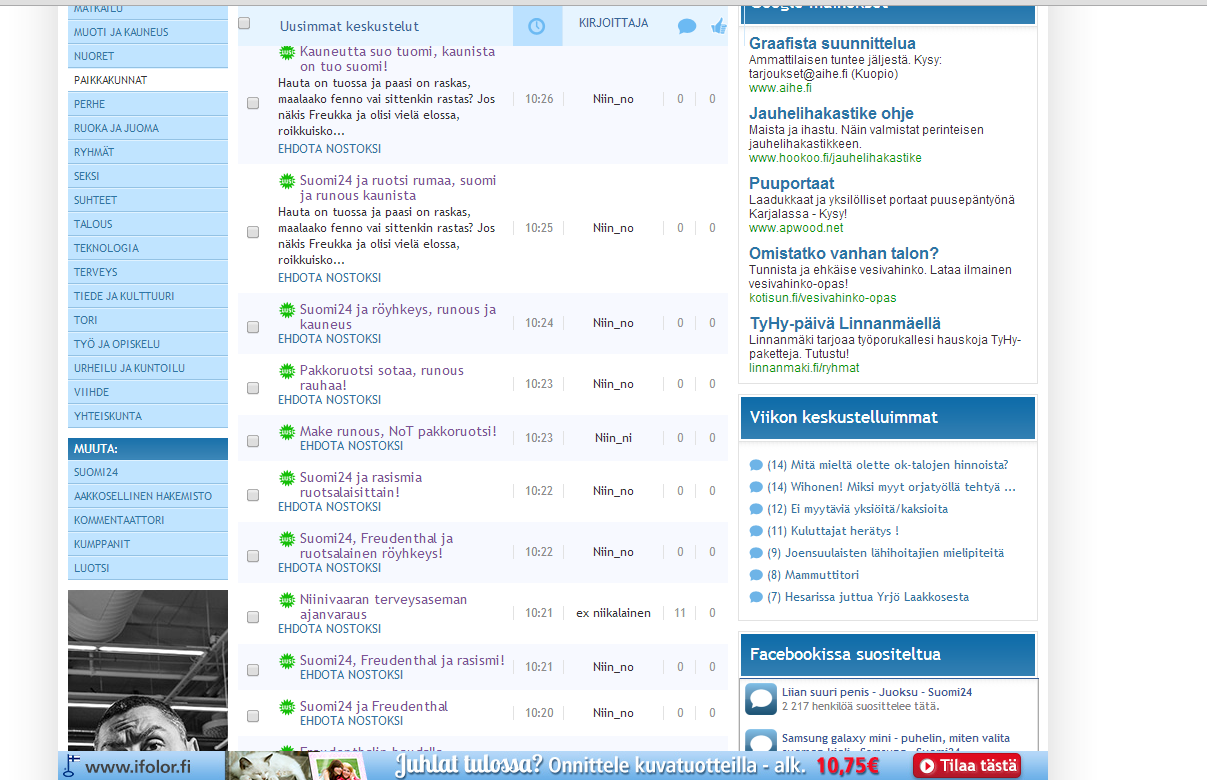Sort by likes thumbs-up icon
Viewport: 1207px width, 780px height.
(x=718, y=27)
